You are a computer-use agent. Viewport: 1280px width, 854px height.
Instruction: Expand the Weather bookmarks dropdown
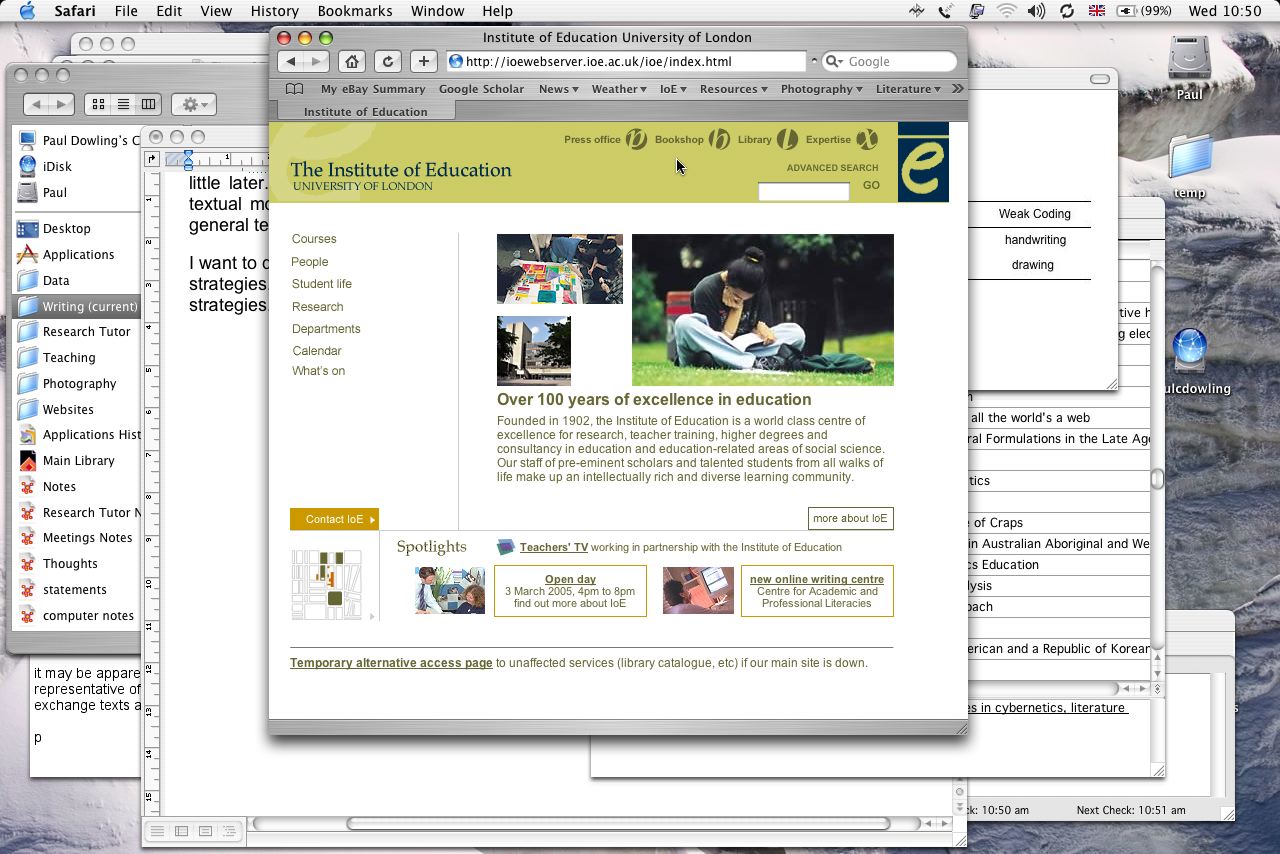point(619,89)
